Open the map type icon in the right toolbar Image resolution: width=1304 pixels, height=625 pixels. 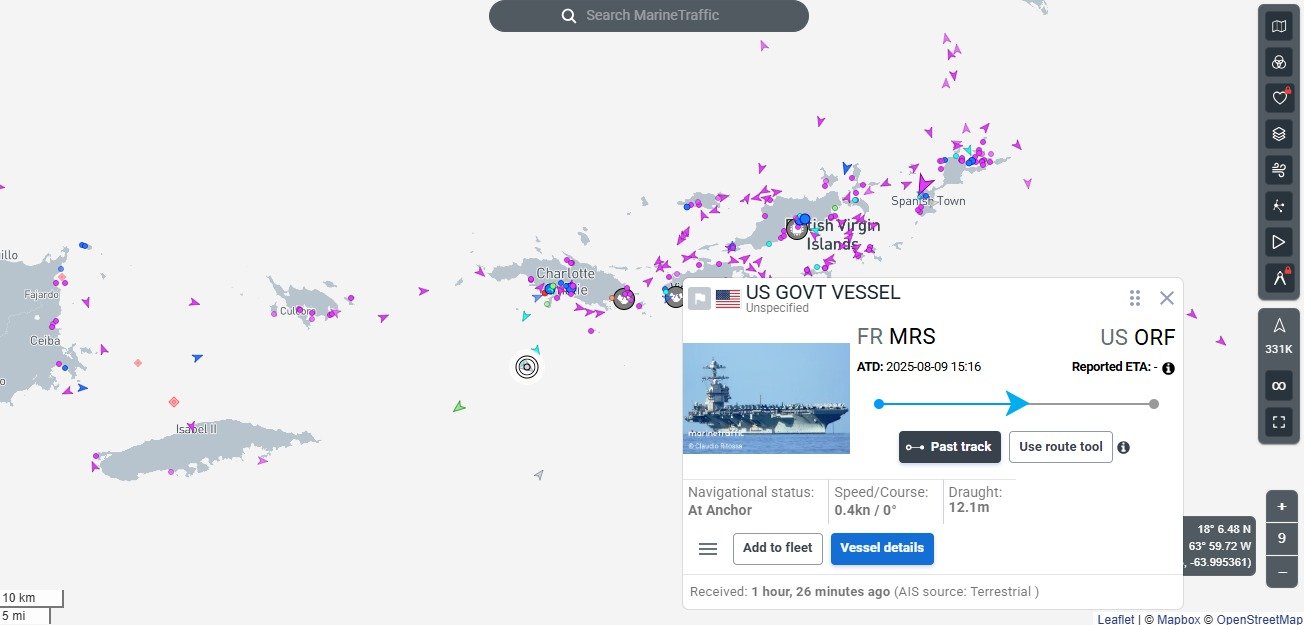1278,27
